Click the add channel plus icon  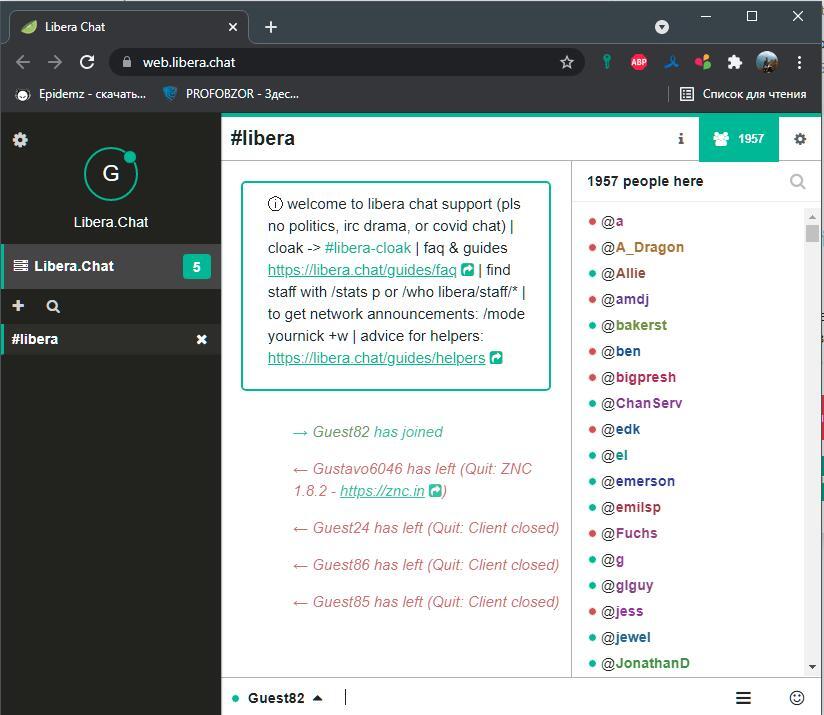[18, 306]
